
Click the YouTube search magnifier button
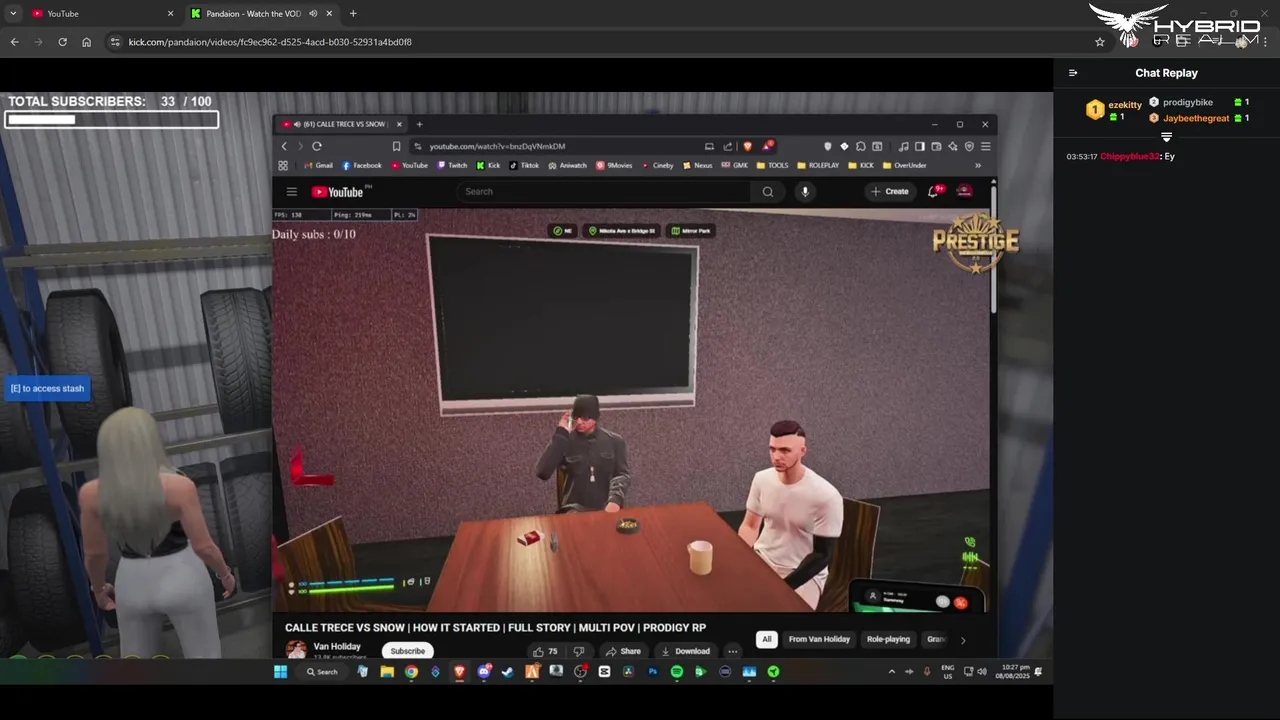768,192
